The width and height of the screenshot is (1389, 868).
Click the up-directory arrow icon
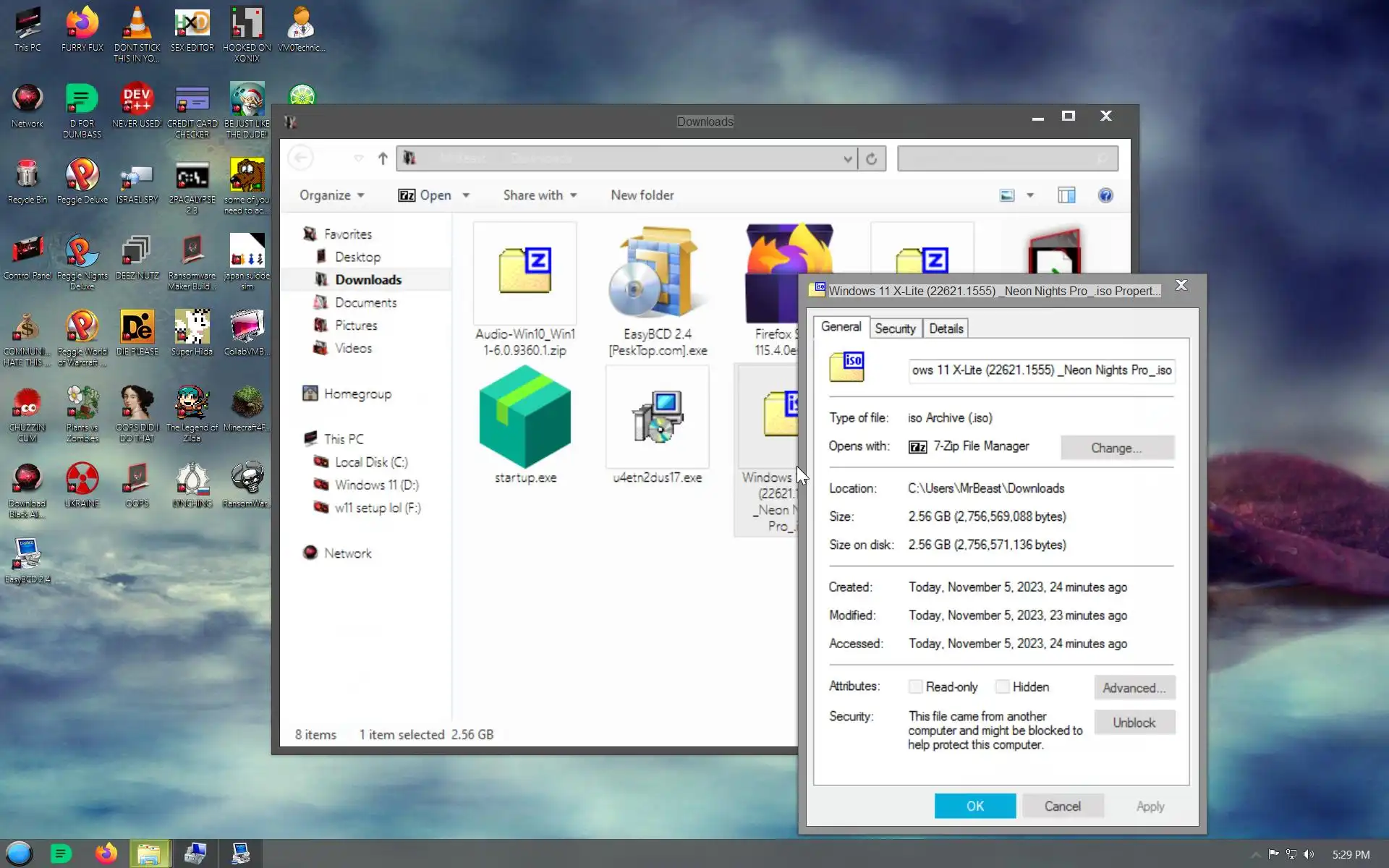point(383,158)
